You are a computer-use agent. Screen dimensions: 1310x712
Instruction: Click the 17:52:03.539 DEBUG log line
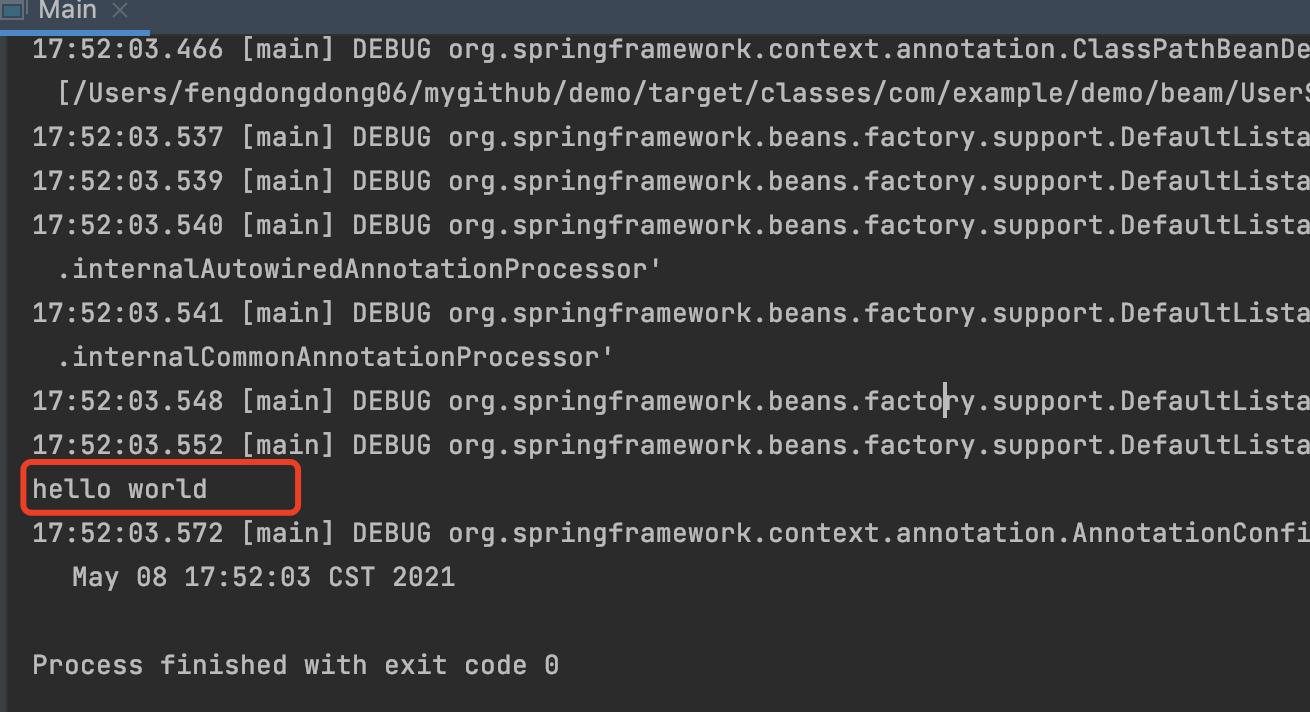tap(671, 181)
